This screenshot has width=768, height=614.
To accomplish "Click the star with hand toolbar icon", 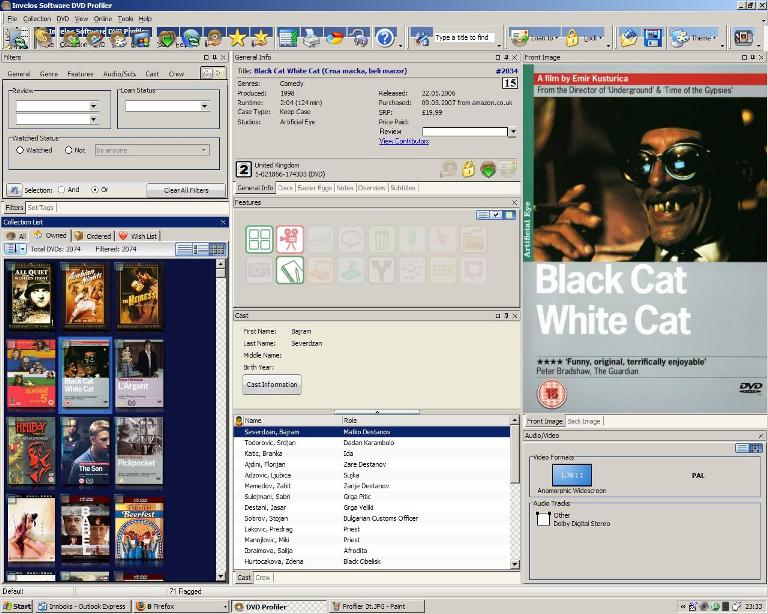I will pyautogui.click(x=261, y=38).
